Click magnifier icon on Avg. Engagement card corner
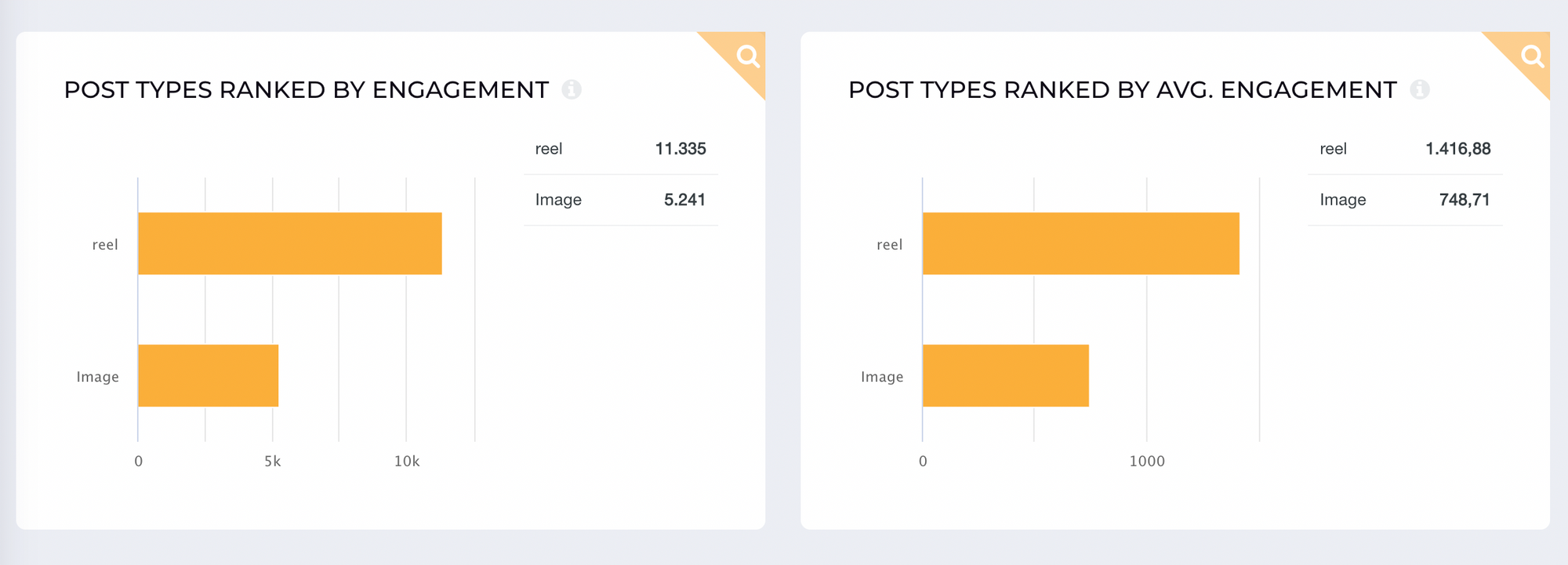The image size is (1568, 565). click(x=1533, y=56)
